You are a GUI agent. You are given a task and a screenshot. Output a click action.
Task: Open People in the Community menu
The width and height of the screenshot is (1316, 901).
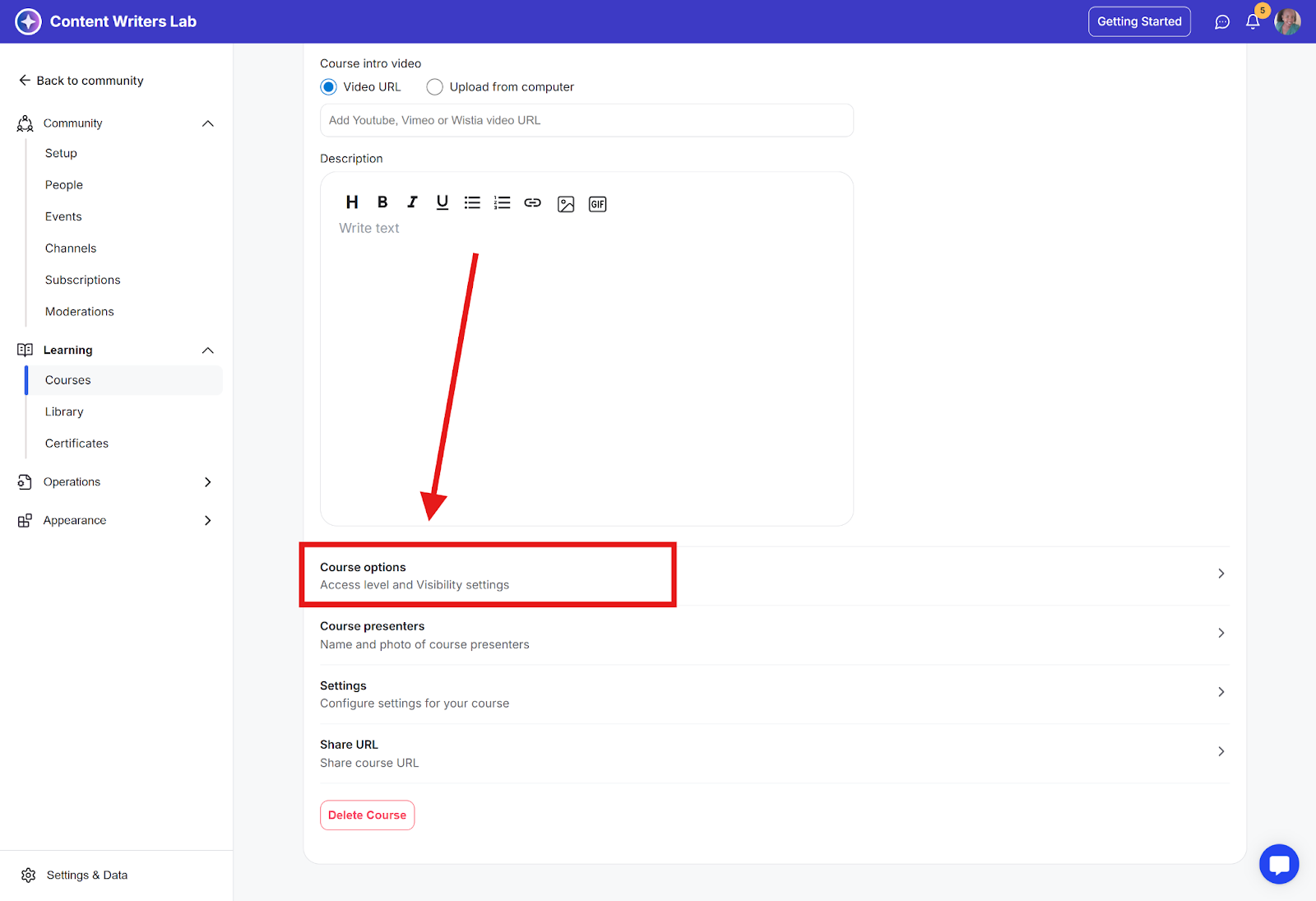(x=64, y=185)
